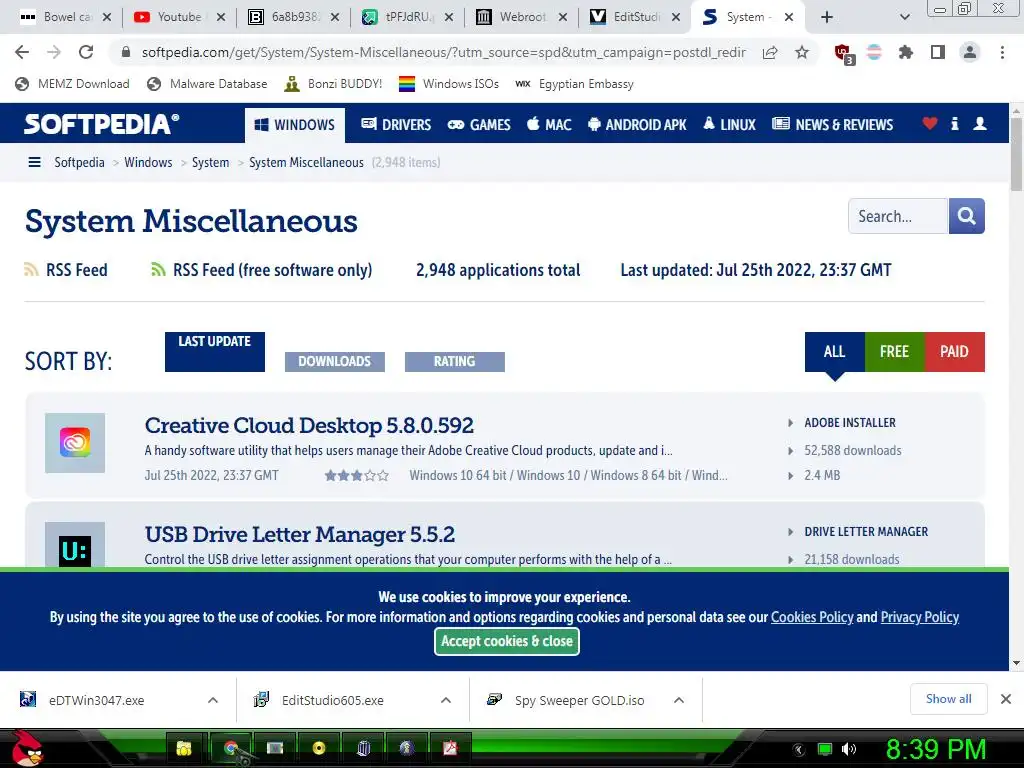Click the Softpedia user account icon
This screenshot has height=768, width=1024.
point(980,123)
